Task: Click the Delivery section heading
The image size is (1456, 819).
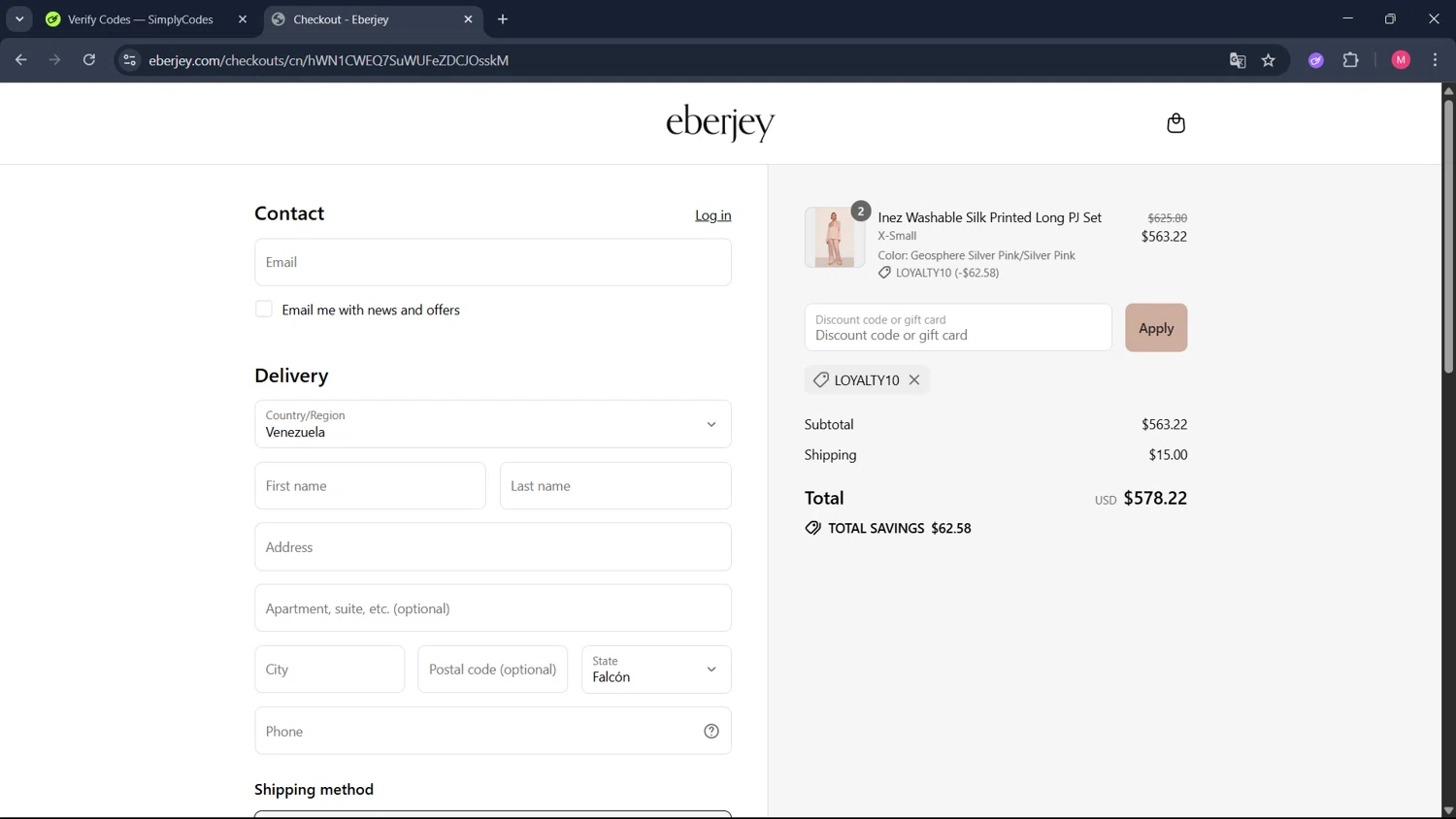Action: [291, 376]
